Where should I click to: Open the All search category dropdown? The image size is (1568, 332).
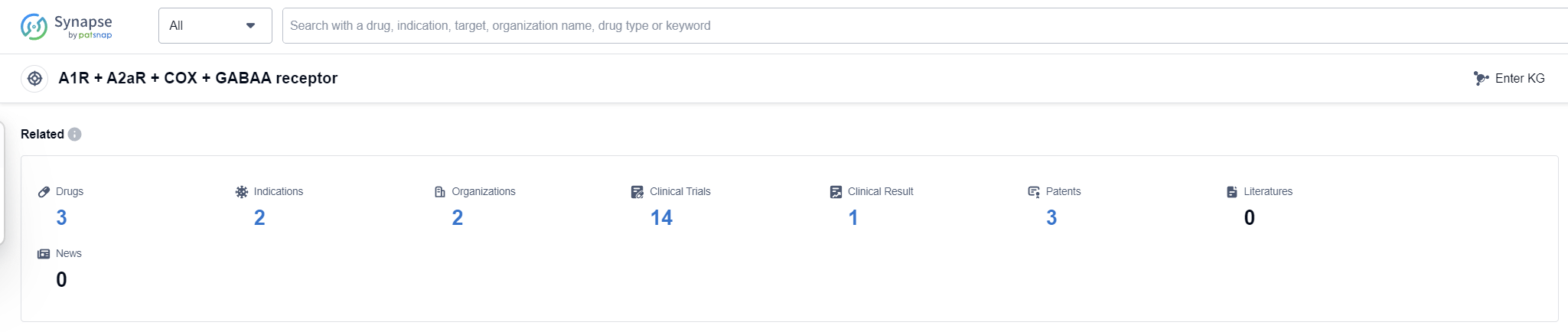(207, 25)
